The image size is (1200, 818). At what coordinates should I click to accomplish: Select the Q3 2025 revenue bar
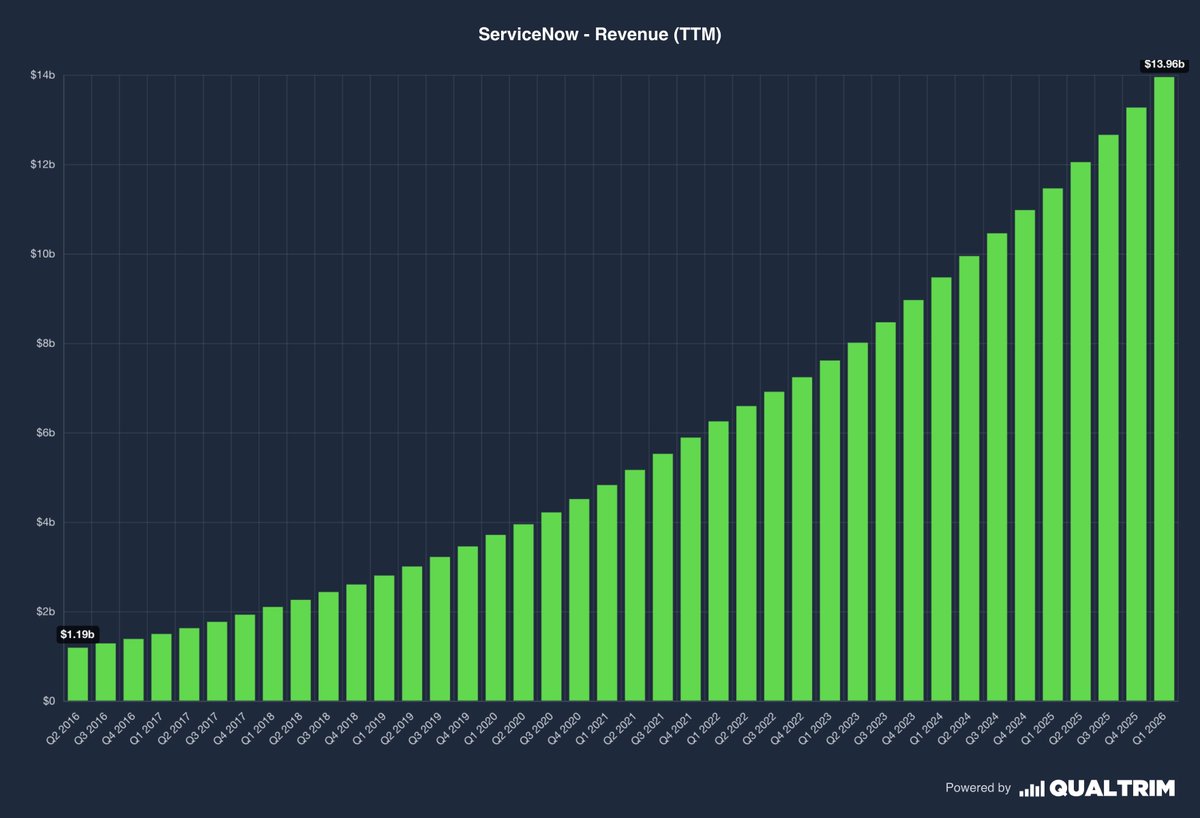[1108, 418]
